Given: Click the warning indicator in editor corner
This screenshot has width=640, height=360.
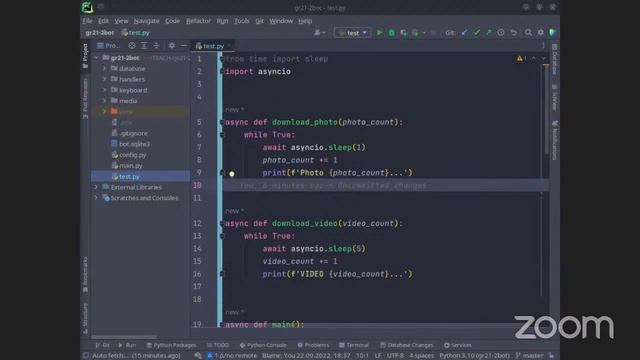Looking at the screenshot, I should [521, 58].
